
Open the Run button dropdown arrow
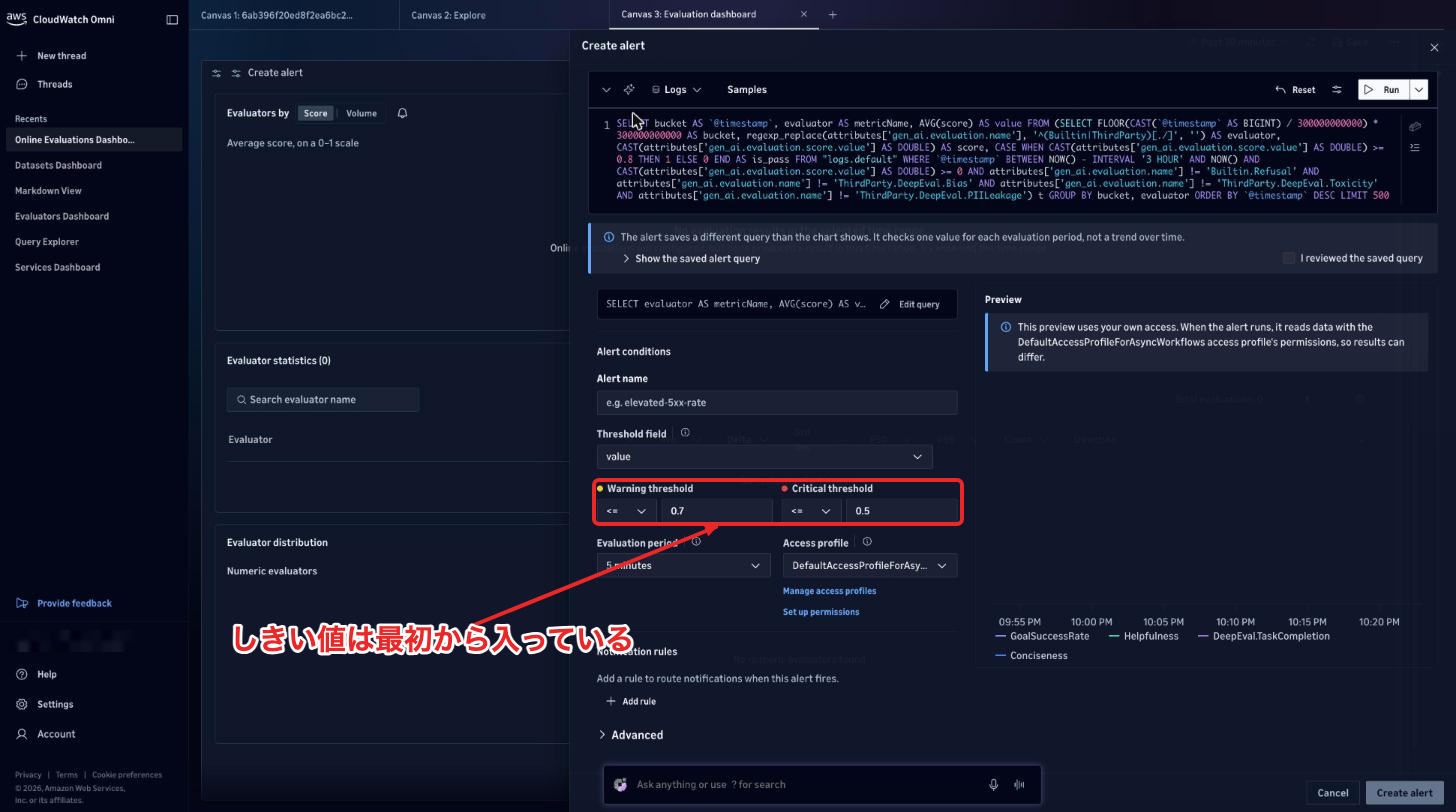[1419, 90]
